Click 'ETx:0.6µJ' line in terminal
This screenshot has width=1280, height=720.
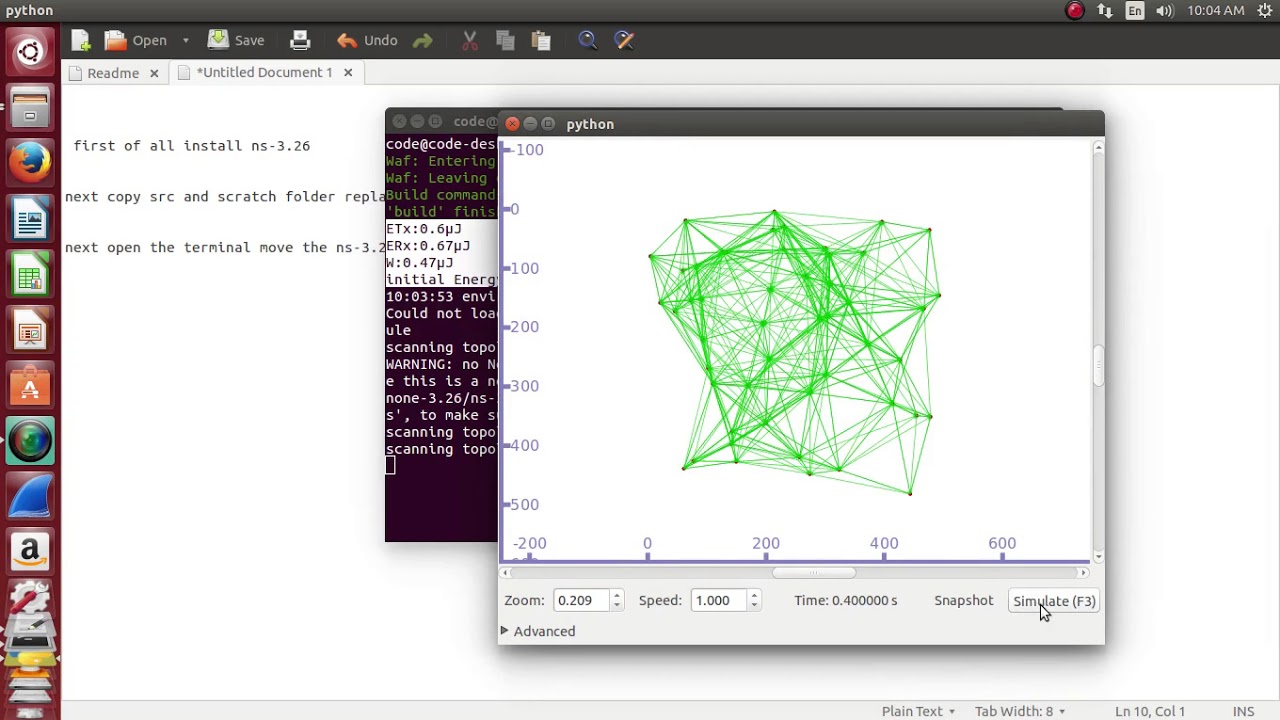(424, 228)
